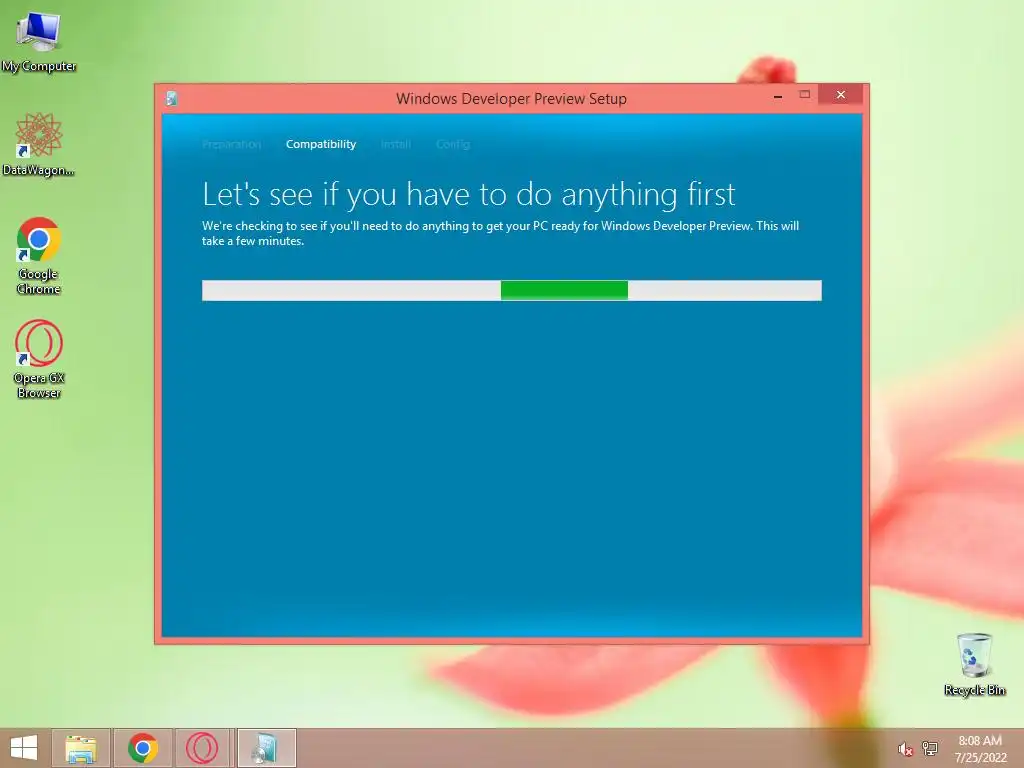This screenshot has height=768, width=1024.
Task: Switch to Google Chrome on the taskbar
Action: 143,748
